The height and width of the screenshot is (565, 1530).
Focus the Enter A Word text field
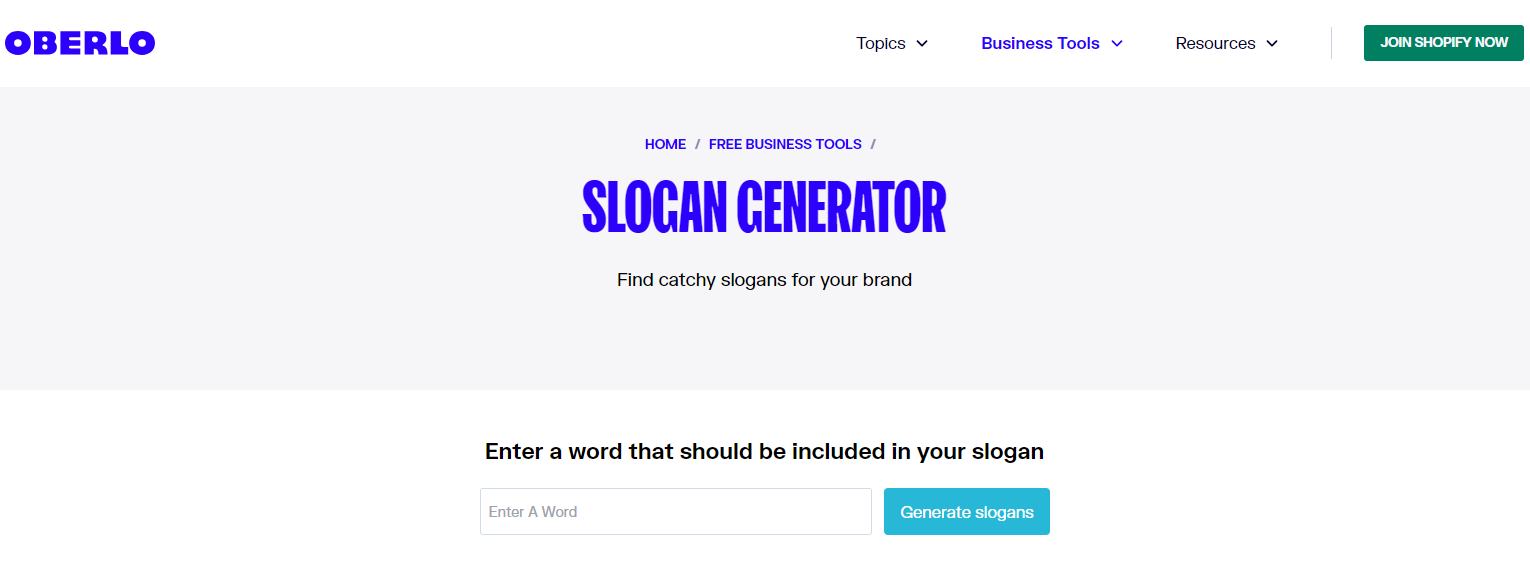(x=676, y=512)
